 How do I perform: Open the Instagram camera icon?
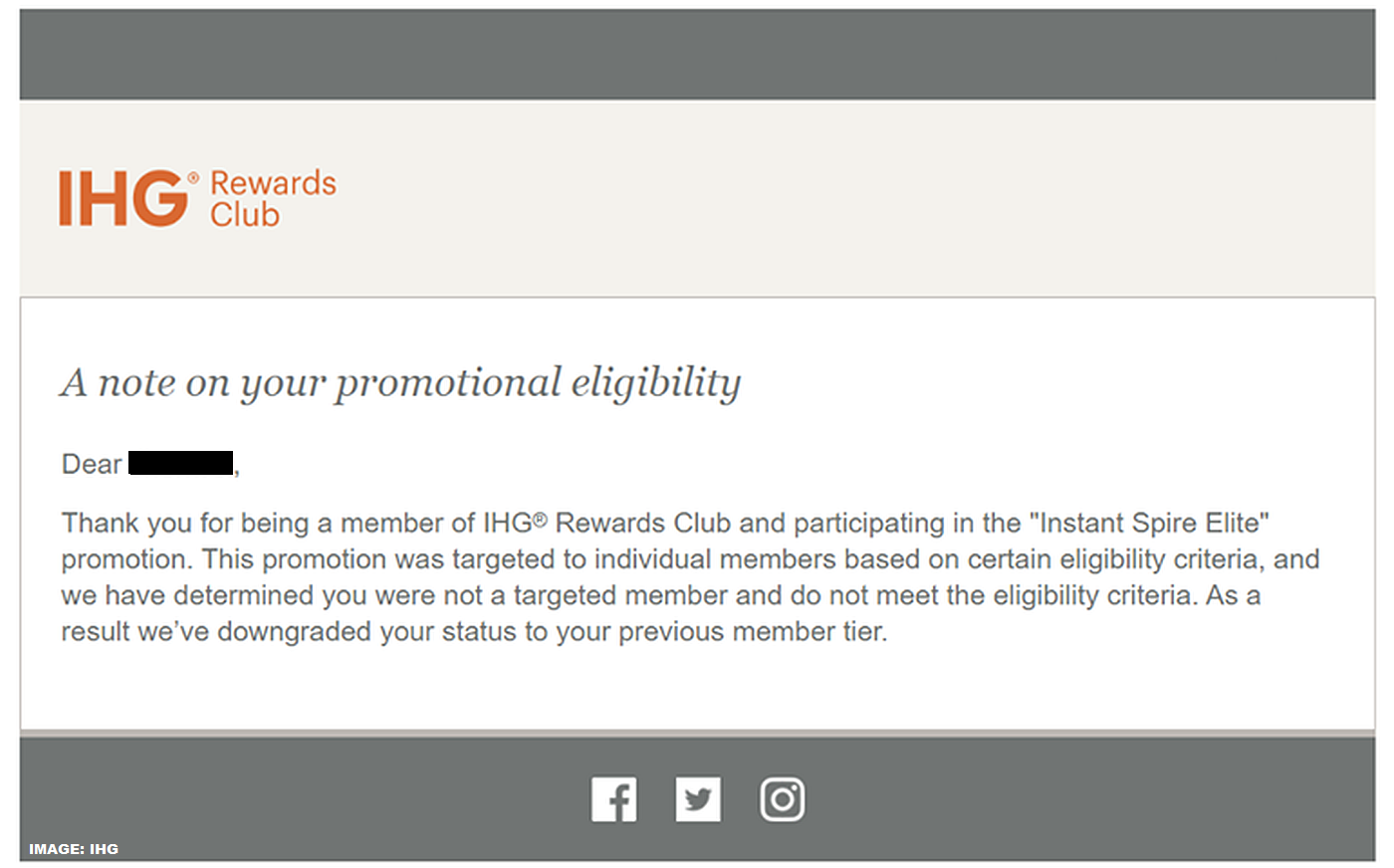pos(783,799)
